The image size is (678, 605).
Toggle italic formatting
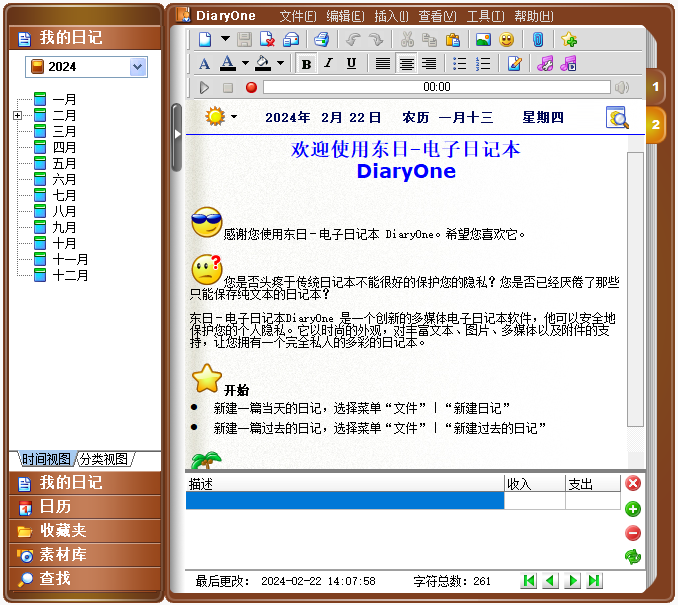point(329,64)
